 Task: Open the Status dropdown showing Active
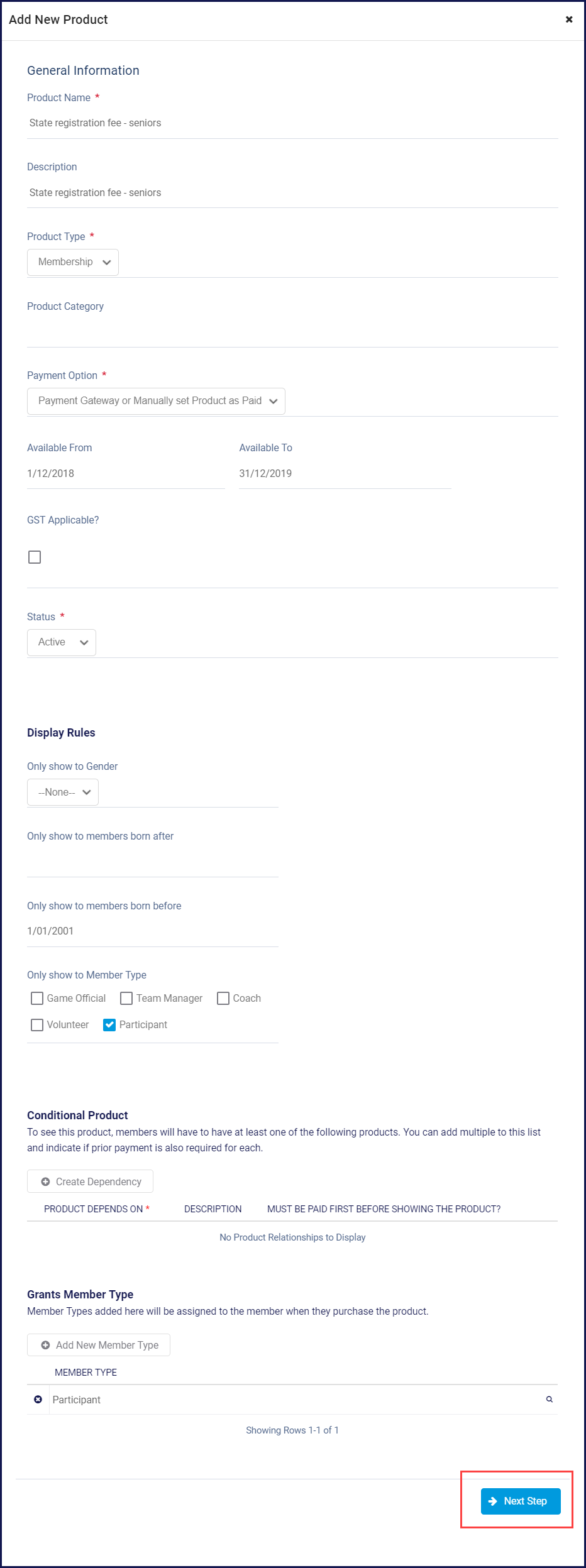click(62, 642)
